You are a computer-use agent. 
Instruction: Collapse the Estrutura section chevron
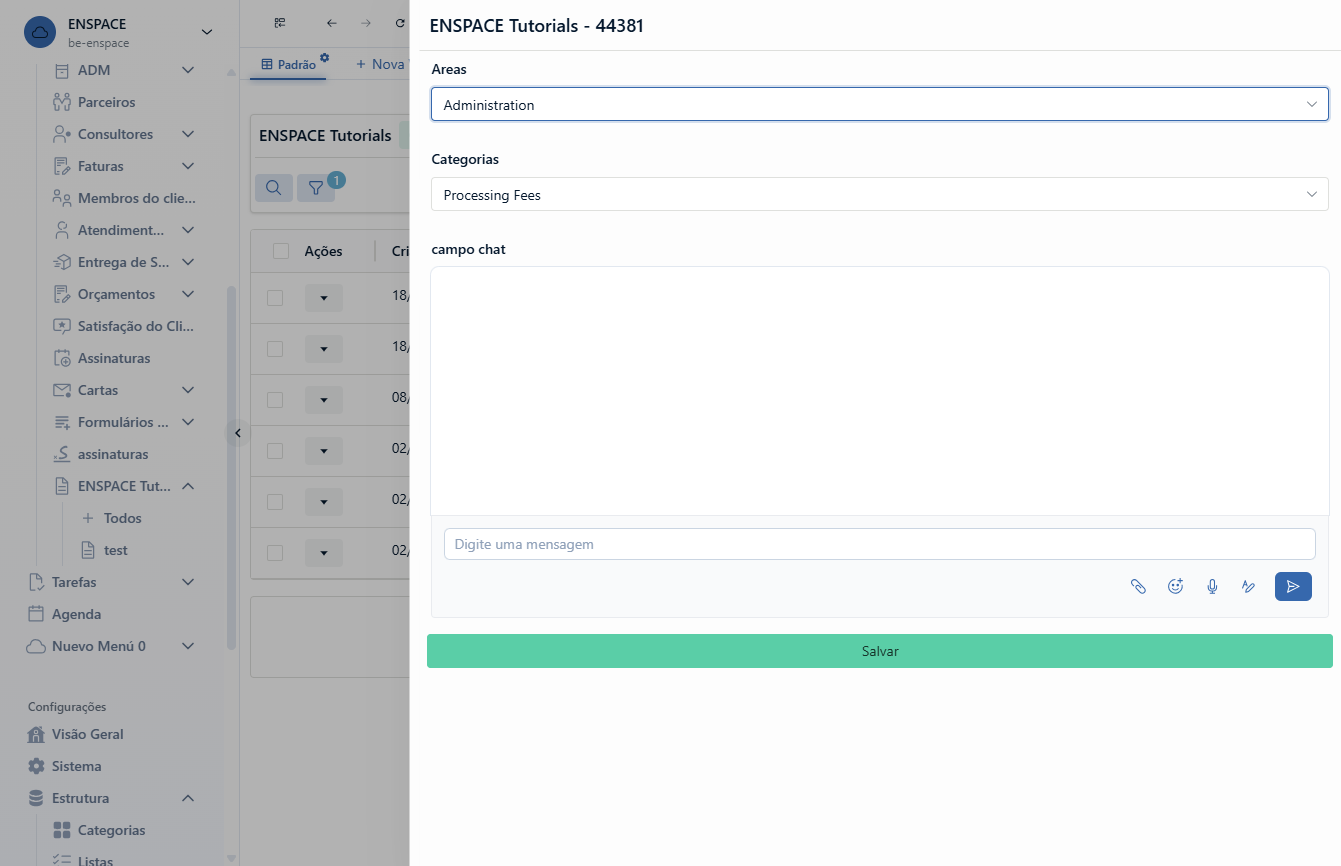pyautogui.click(x=188, y=798)
